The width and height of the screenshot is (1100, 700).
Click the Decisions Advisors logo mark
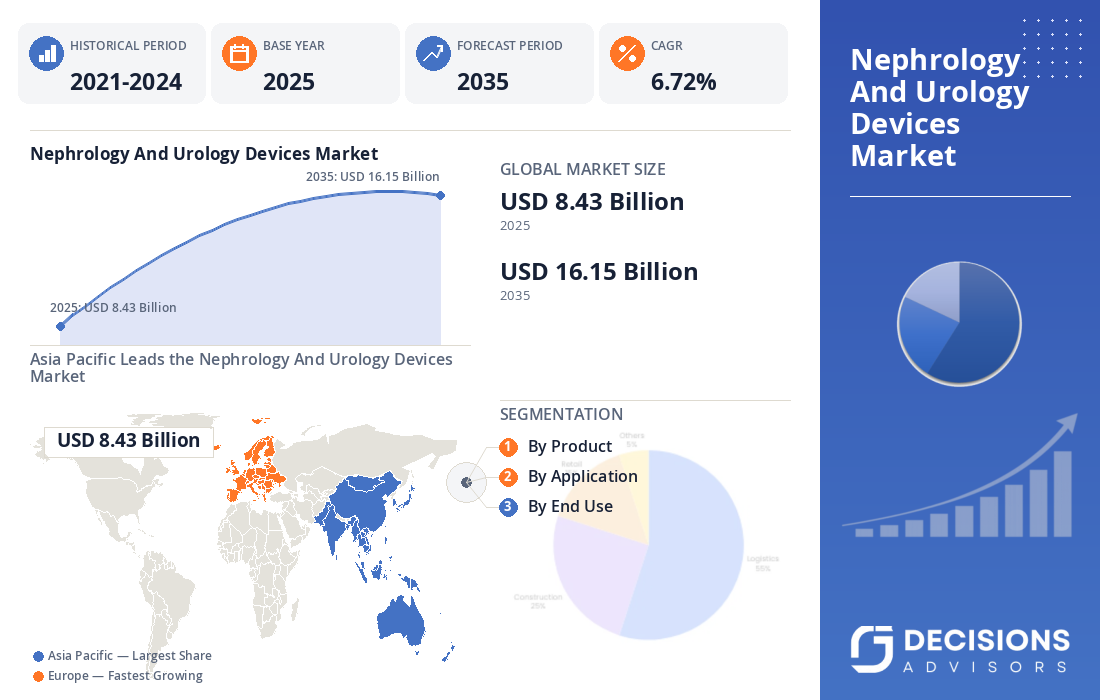click(x=871, y=649)
